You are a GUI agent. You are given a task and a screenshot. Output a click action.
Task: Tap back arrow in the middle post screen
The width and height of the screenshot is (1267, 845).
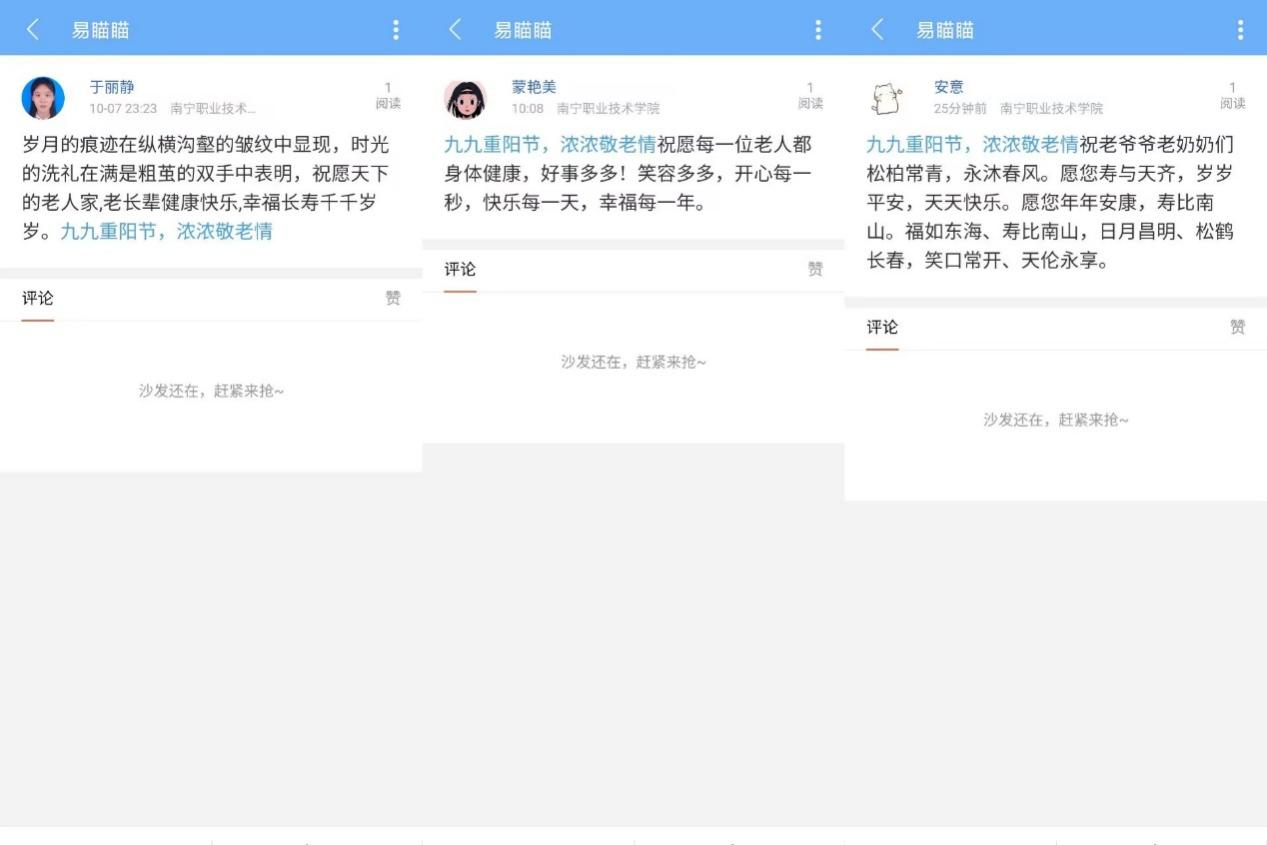(455, 30)
